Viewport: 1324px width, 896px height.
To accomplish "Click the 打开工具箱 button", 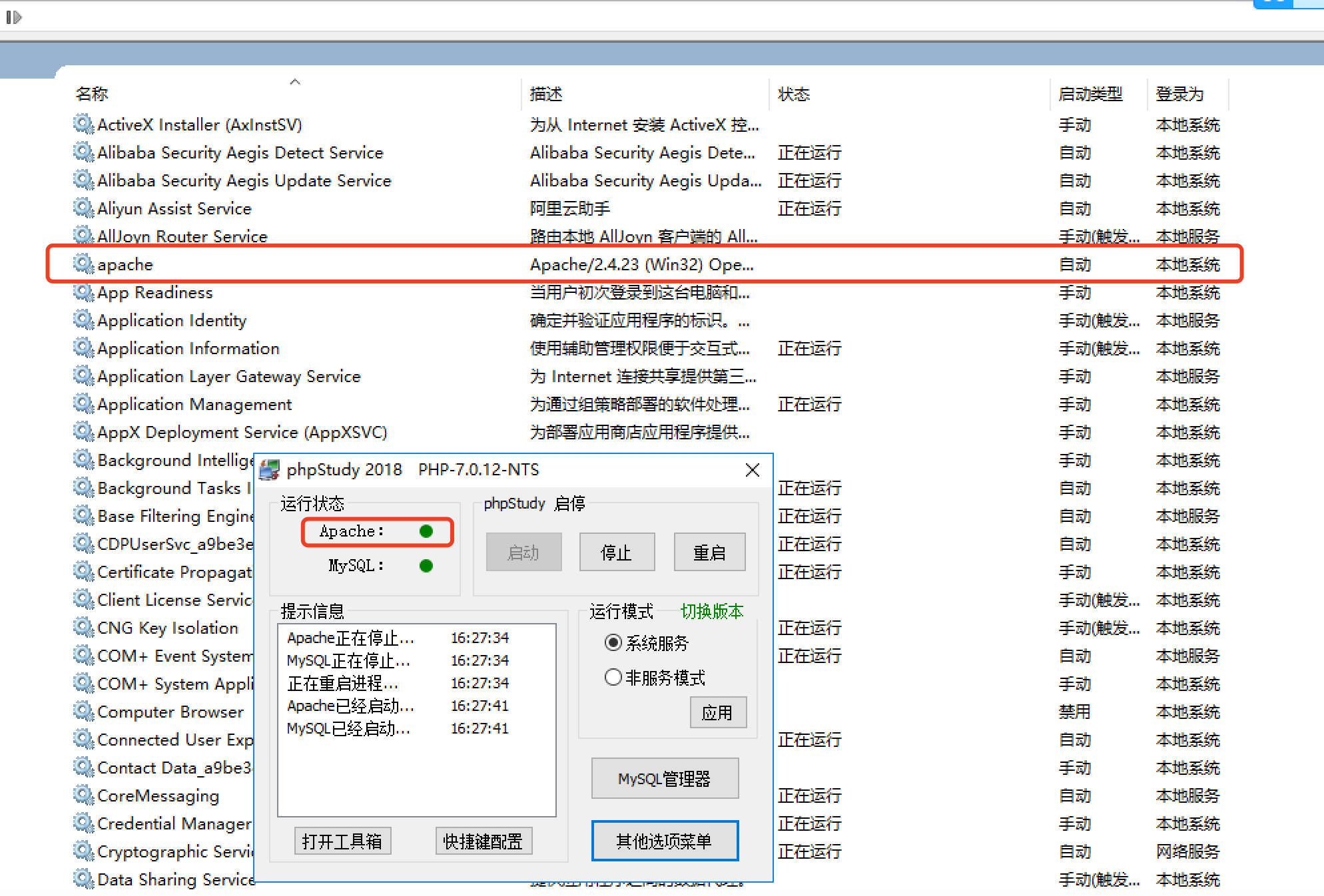I will coord(342,841).
